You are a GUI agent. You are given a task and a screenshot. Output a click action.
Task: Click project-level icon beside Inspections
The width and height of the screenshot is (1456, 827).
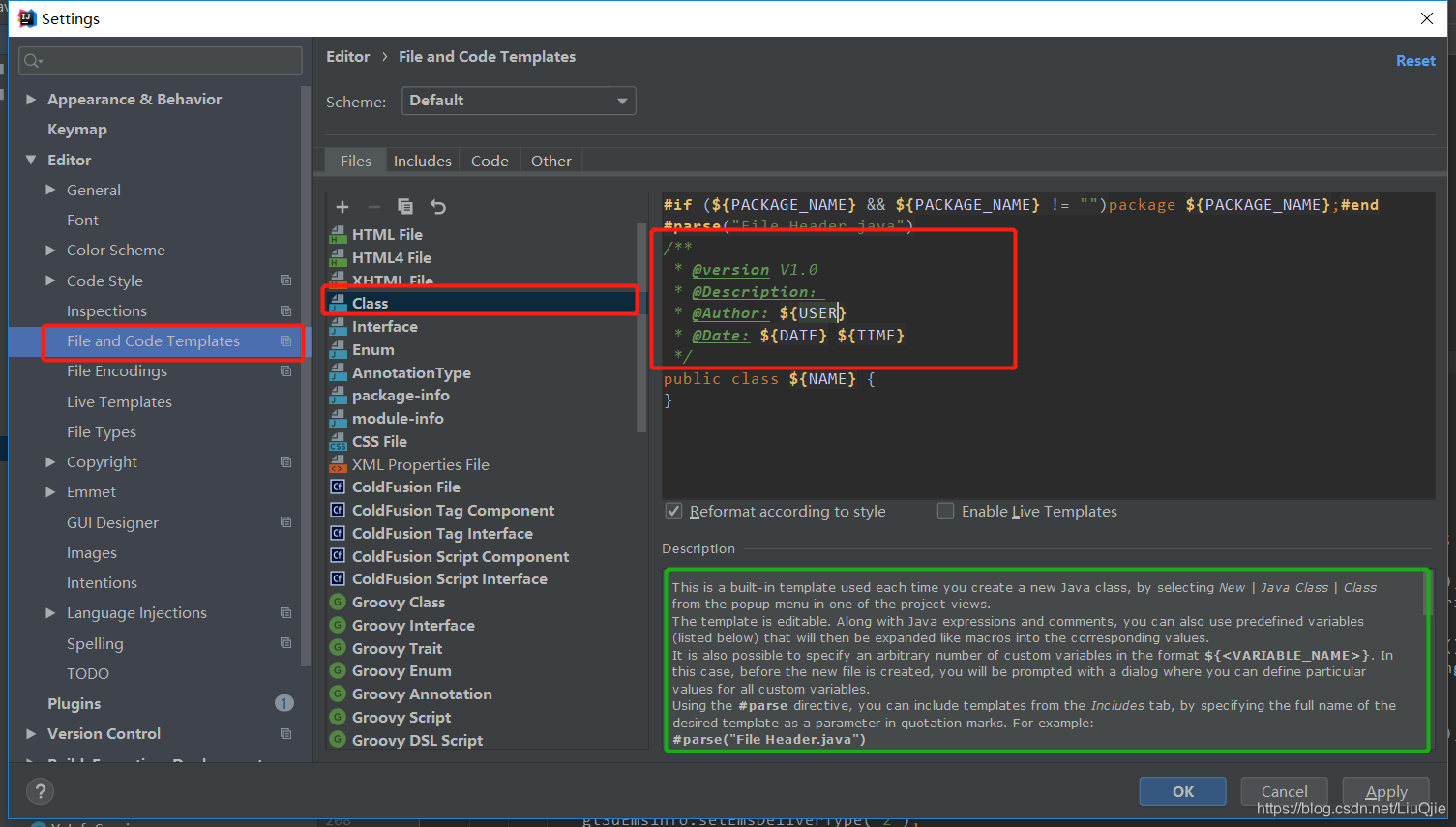point(286,310)
